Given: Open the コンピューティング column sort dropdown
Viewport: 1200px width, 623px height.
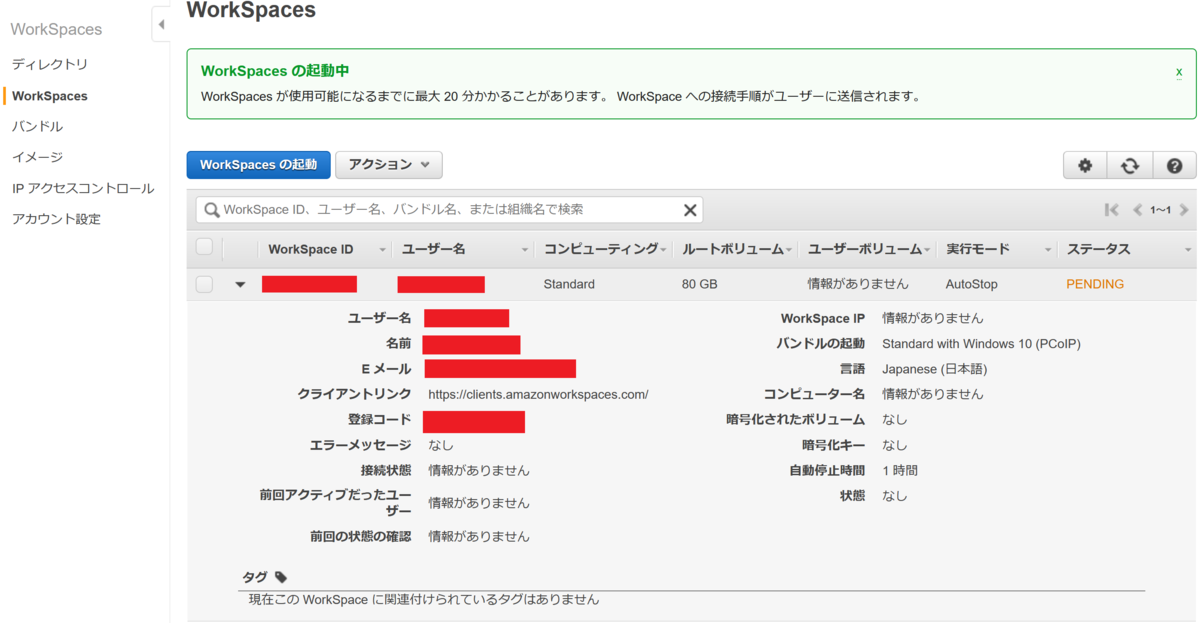Looking at the screenshot, I should [665, 248].
